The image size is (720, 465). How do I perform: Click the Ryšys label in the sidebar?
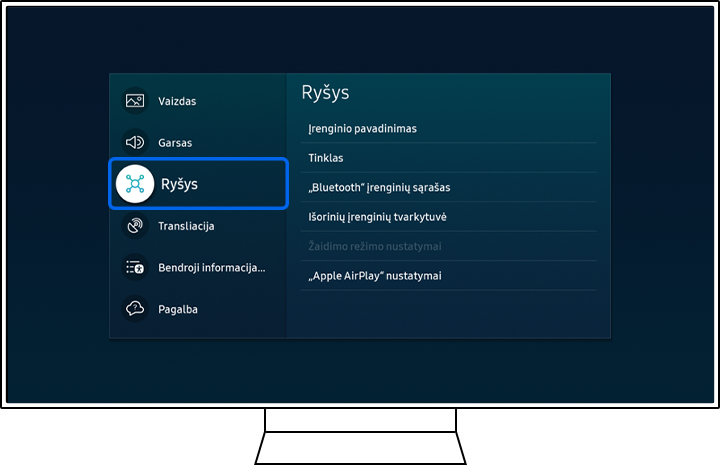(x=180, y=184)
